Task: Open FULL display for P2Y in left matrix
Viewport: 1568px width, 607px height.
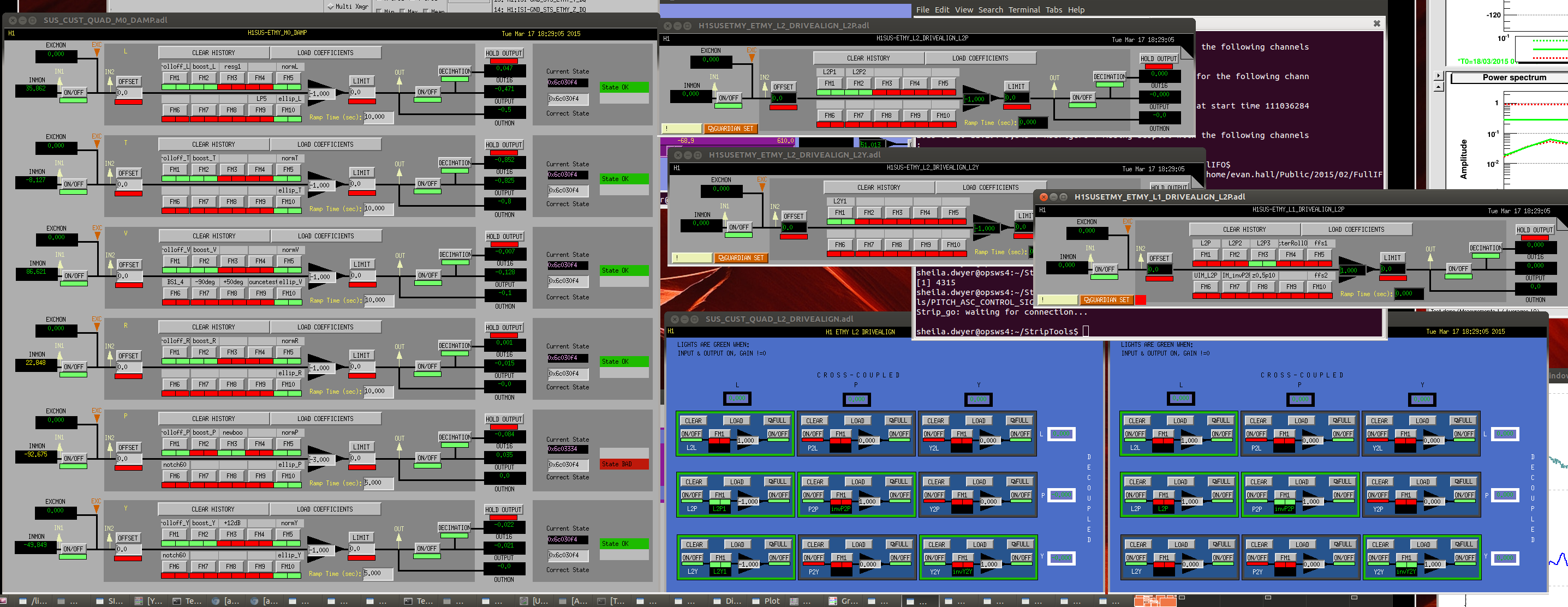Action: point(899,544)
